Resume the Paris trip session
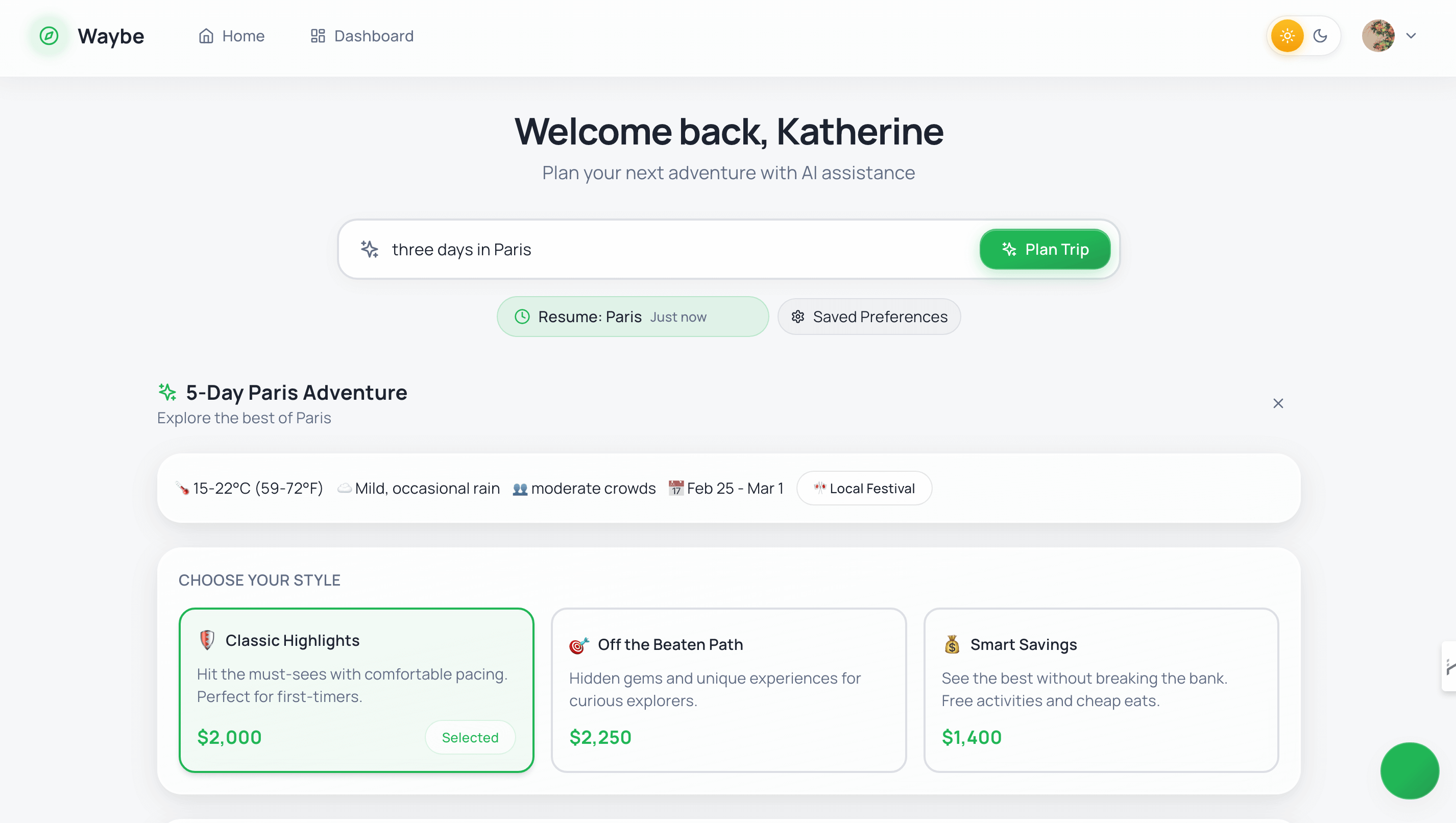This screenshot has width=1456, height=823. [x=632, y=317]
